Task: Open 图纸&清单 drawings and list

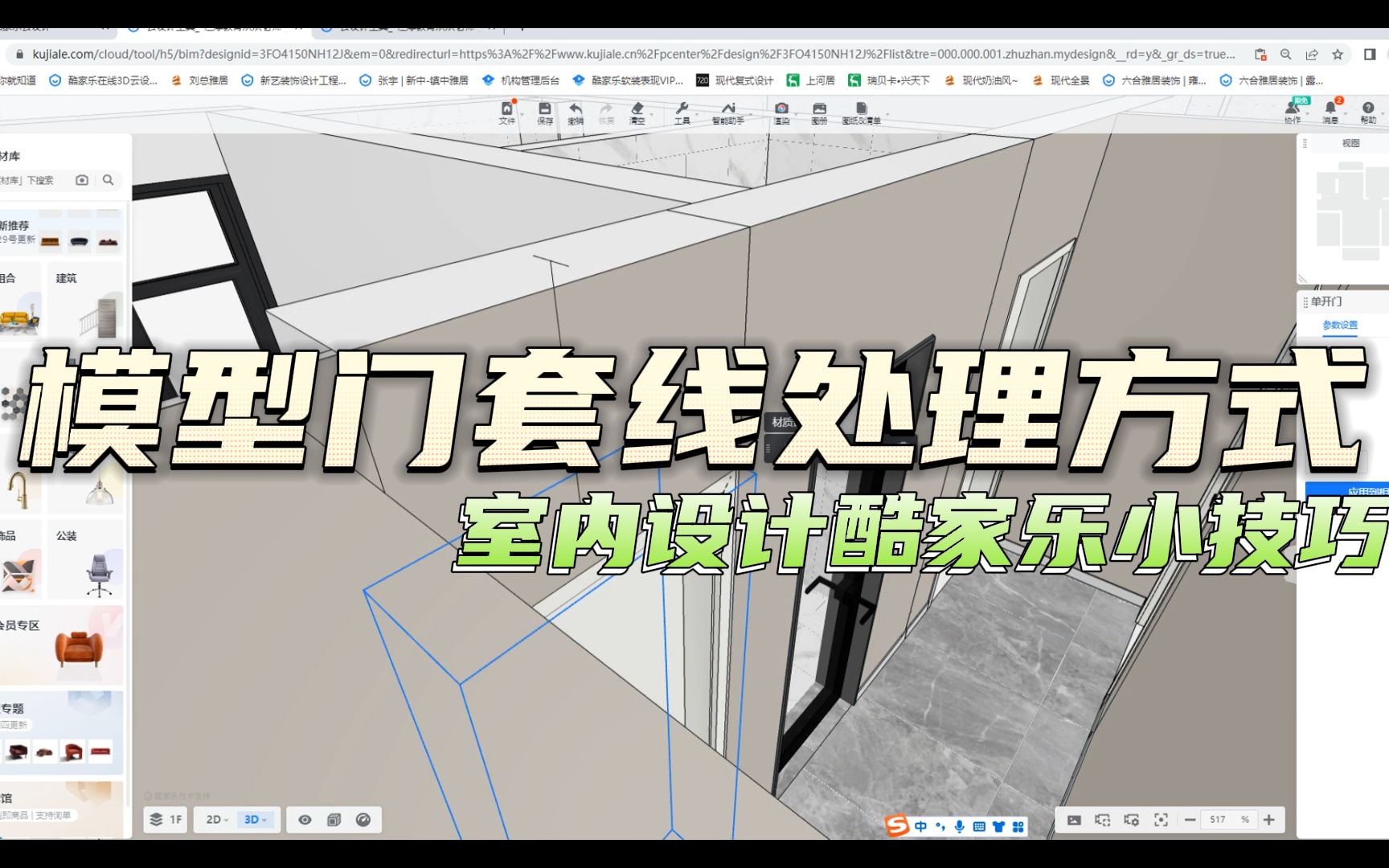Action: click(861, 113)
